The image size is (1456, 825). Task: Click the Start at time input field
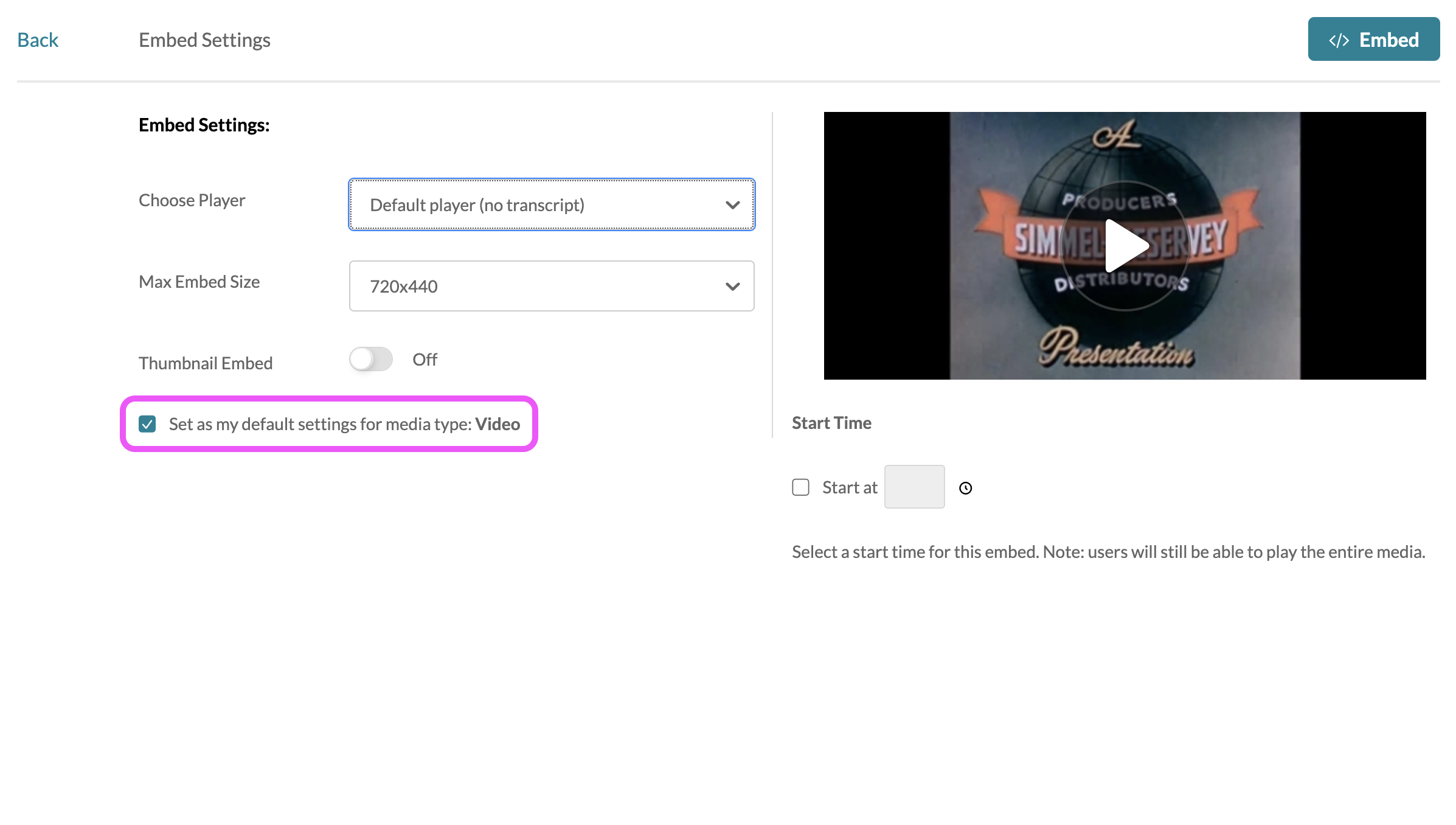pyautogui.click(x=913, y=487)
